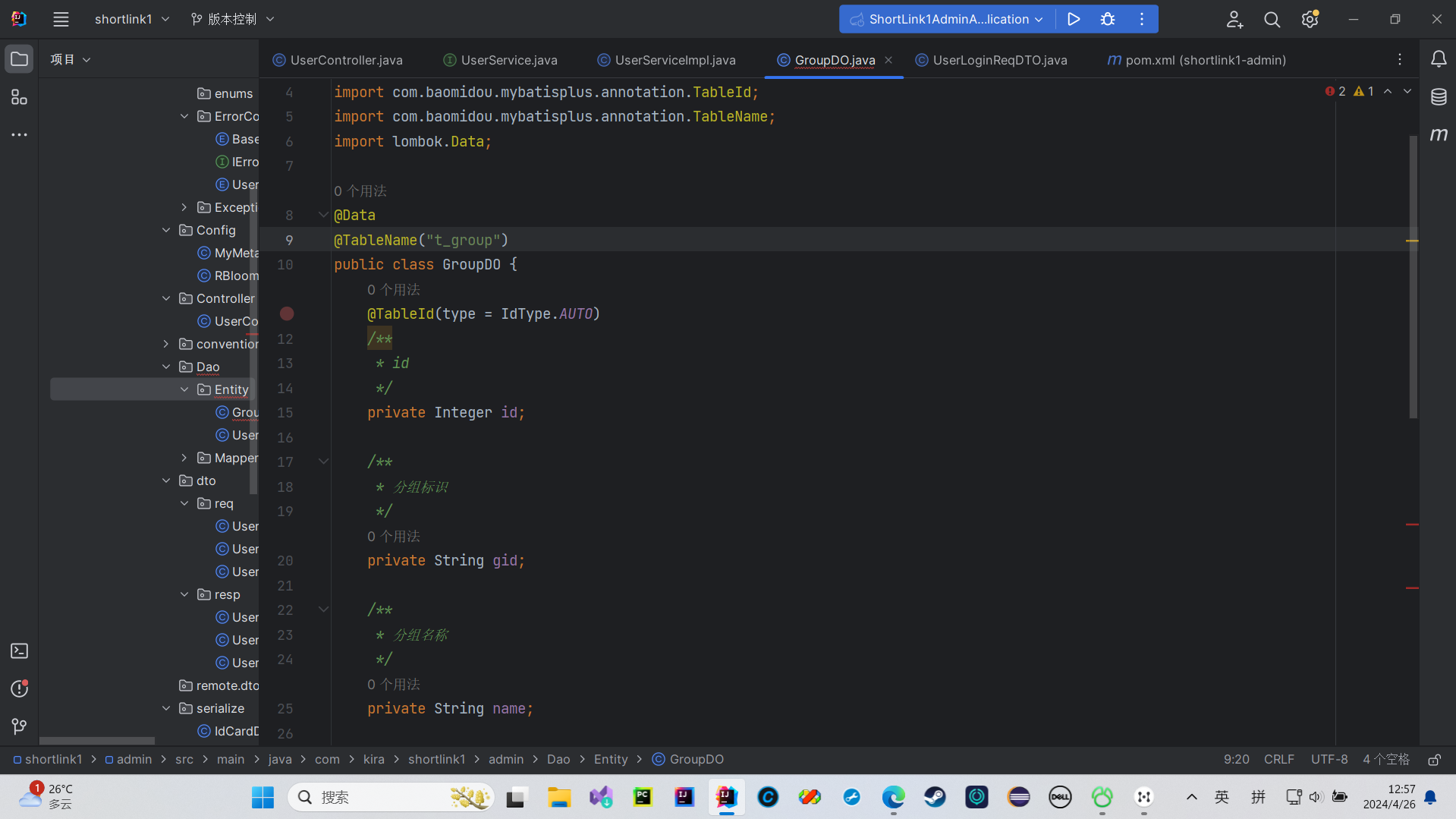Go to next highlighted error arrow

point(1407,91)
